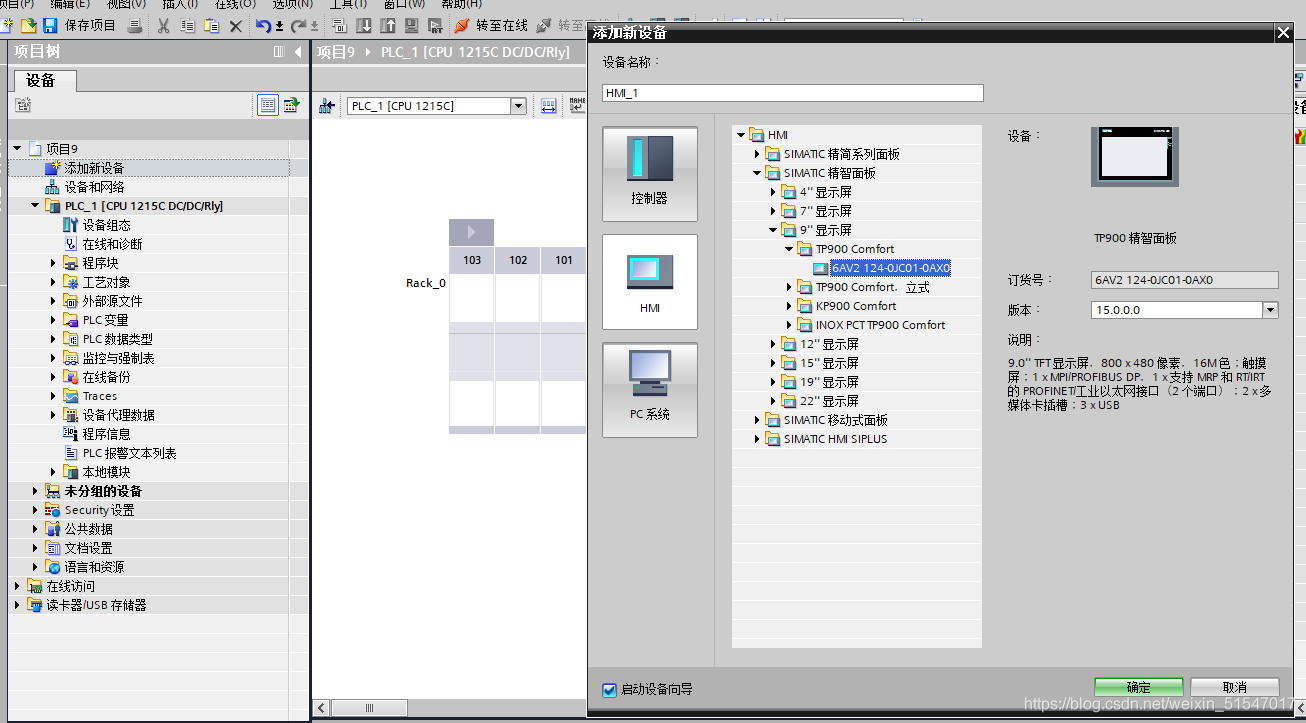Open an existing project from toolbar

(x=29, y=25)
